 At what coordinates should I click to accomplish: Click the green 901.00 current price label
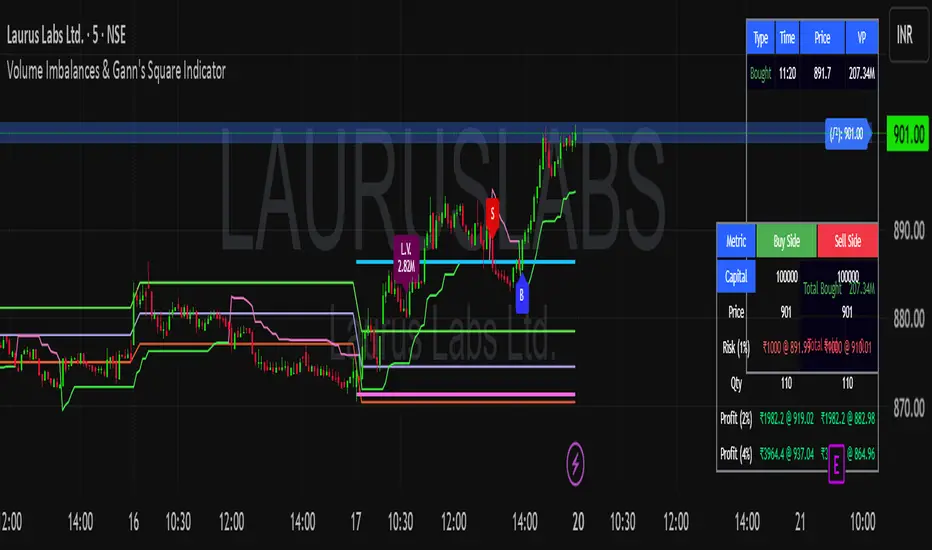[x=908, y=133]
